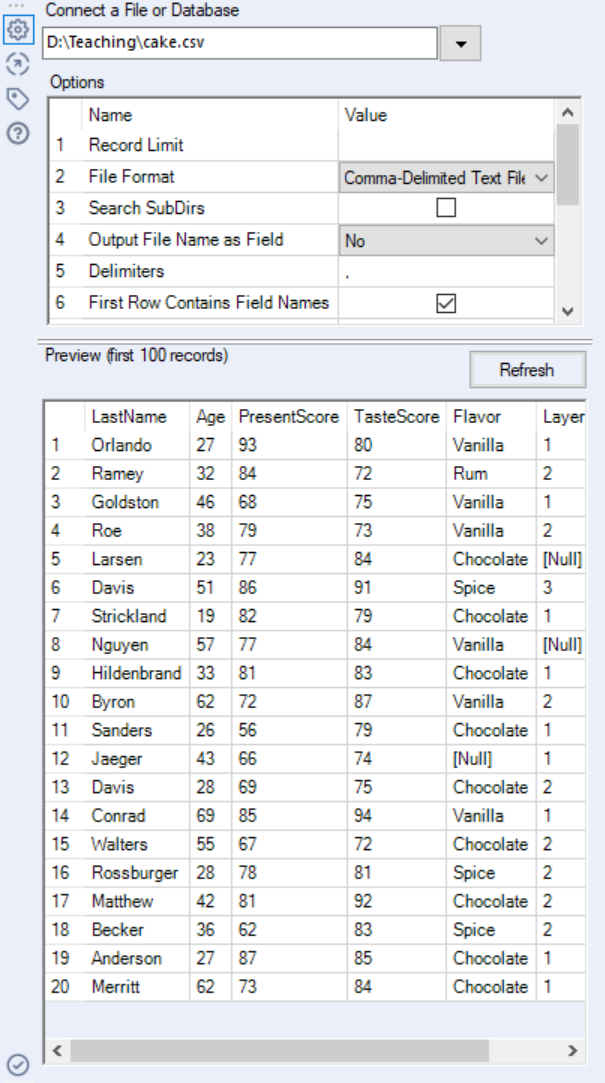The image size is (605, 1083).
Task: Open the Annotation tag tab
Action: 16,98
